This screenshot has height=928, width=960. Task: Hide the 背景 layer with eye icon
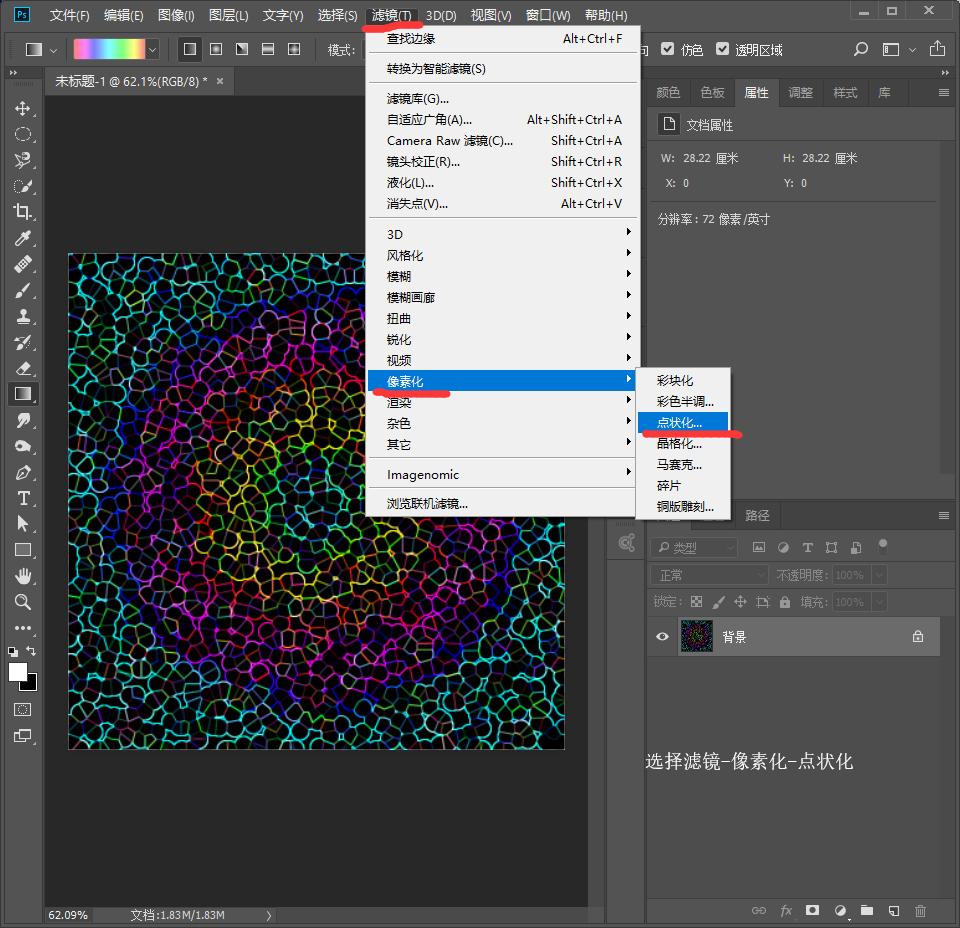click(x=662, y=637)
